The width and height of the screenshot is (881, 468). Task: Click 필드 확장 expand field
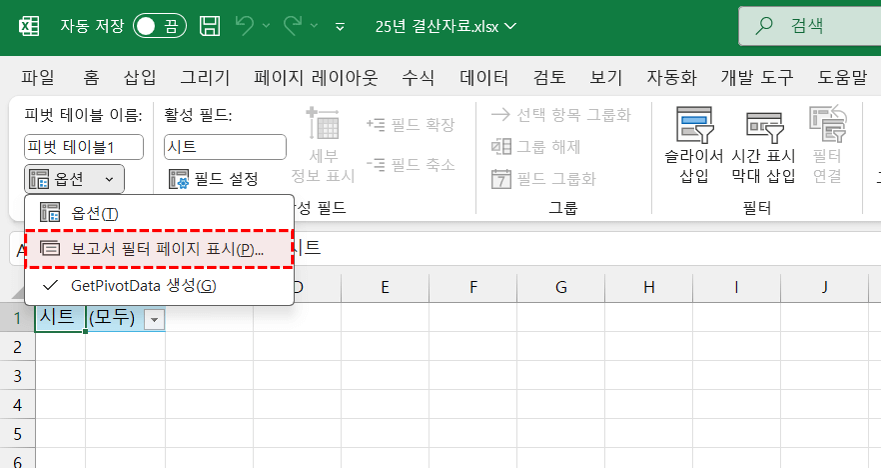tap(411, 124)
